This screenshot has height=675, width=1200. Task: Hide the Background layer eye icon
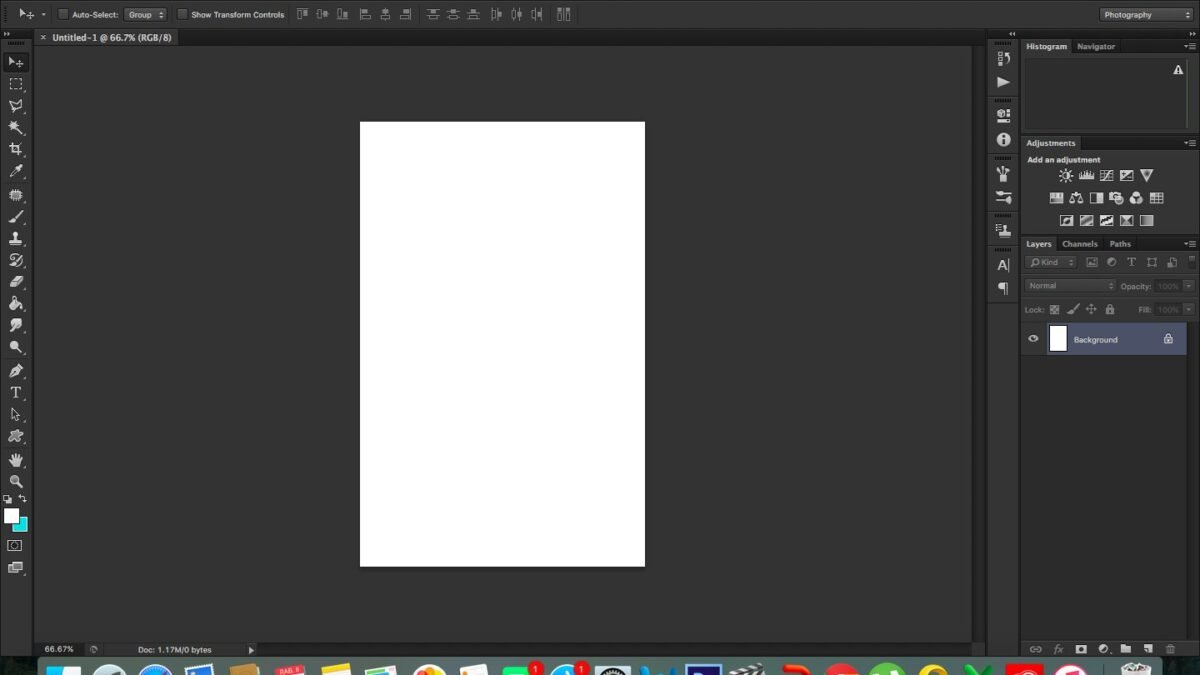pos(1033,339)
